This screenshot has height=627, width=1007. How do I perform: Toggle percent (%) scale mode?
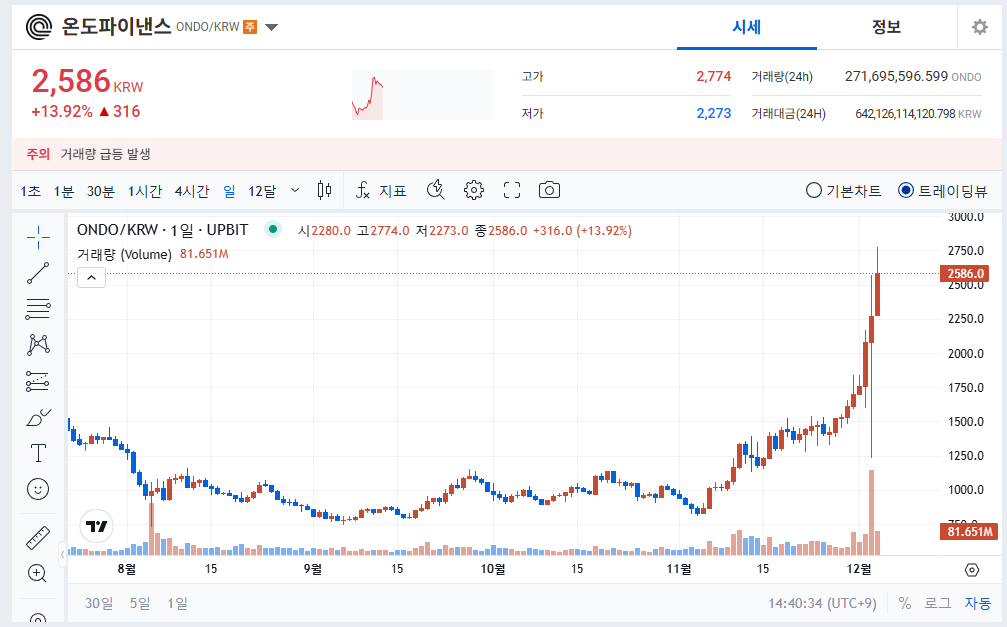click(x=904, y=603)
